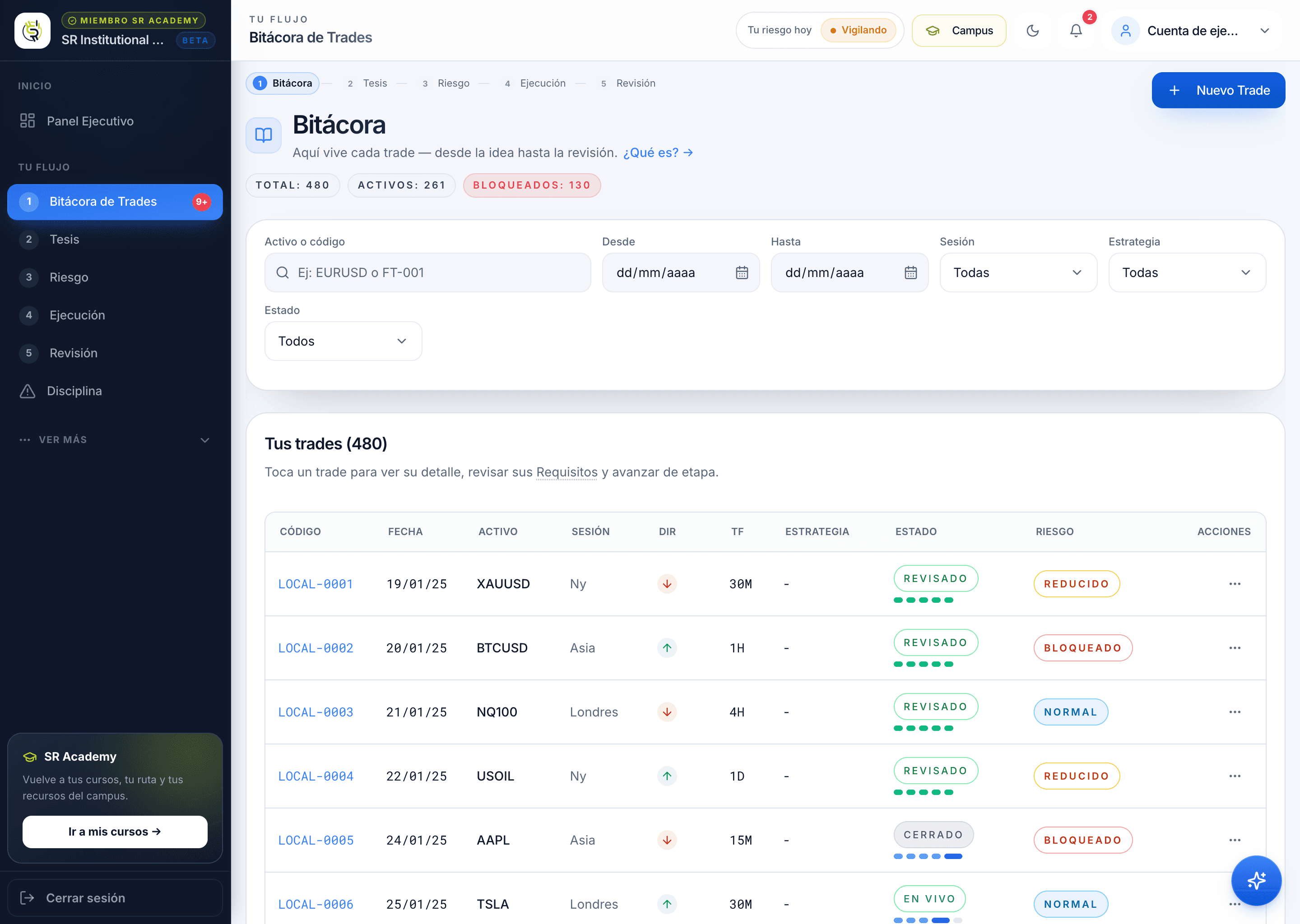Click down arrow direction icon for XAUUSD
1300x924 pixels.
pos(667,584)
